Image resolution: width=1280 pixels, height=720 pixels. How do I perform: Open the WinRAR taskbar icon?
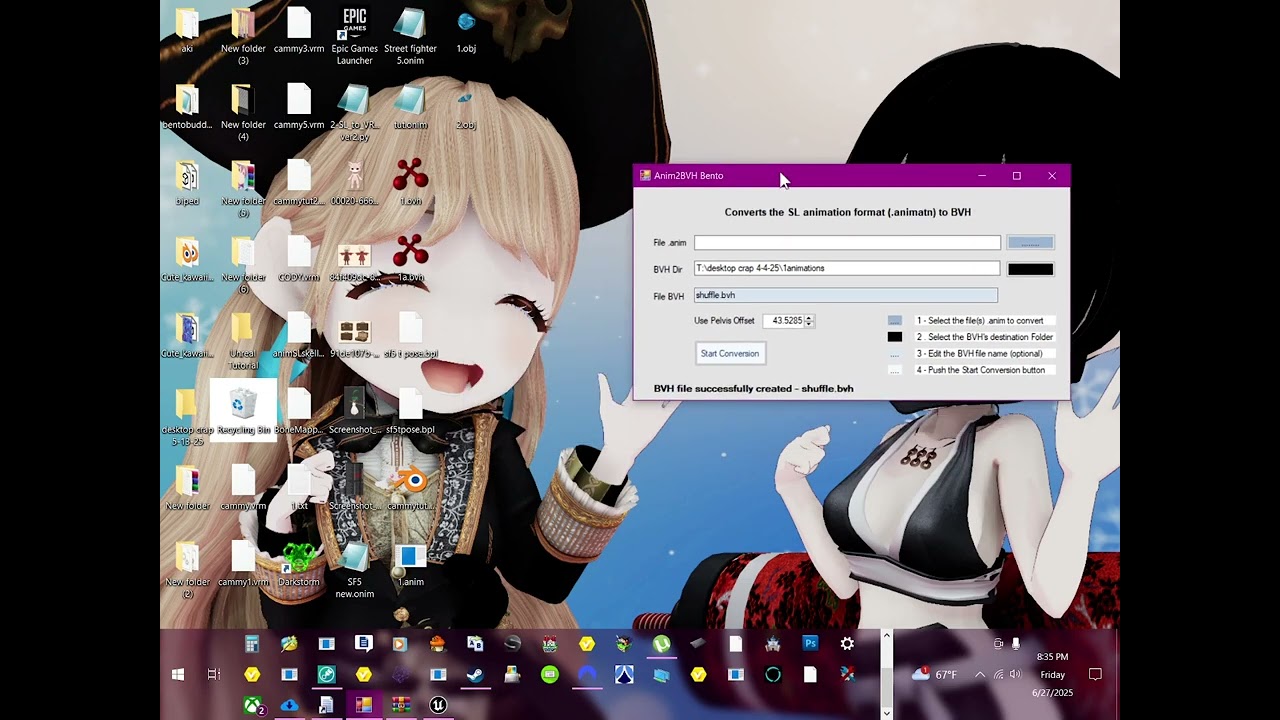[401, 706]
